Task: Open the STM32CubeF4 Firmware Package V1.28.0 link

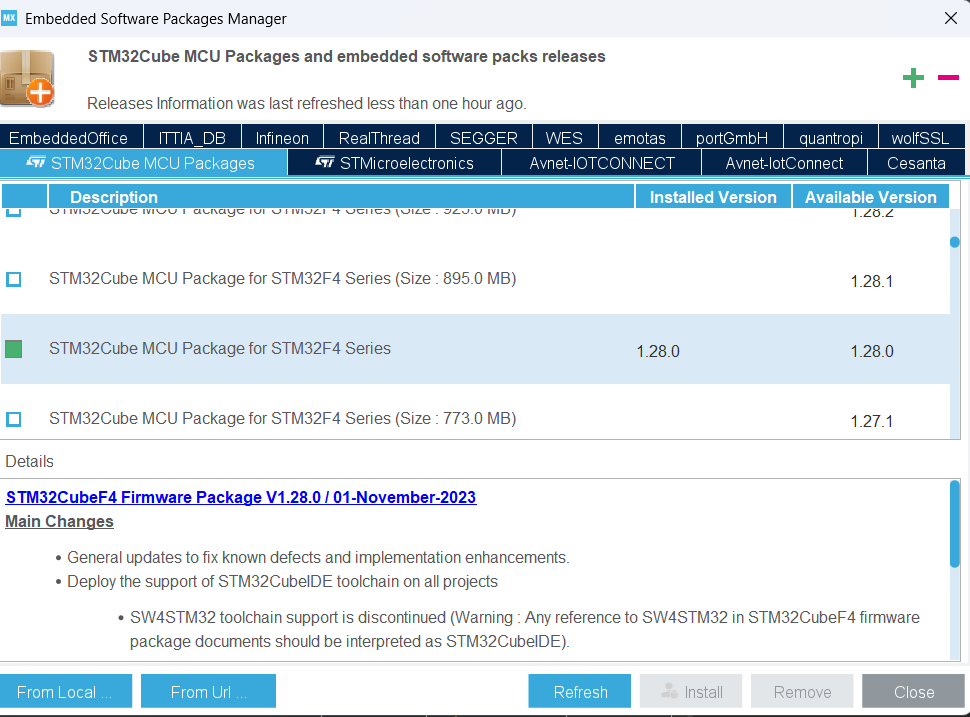Action: coord(241,497)
